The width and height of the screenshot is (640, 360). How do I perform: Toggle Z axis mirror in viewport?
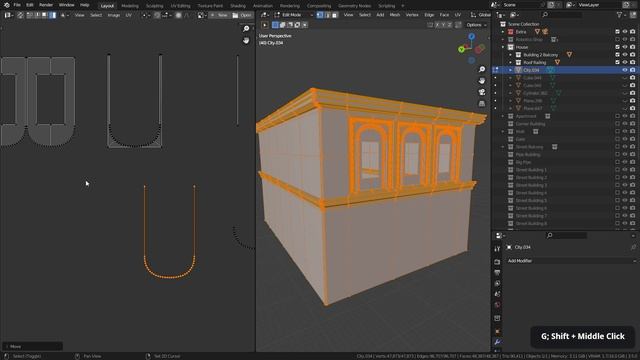coord(450,25)
